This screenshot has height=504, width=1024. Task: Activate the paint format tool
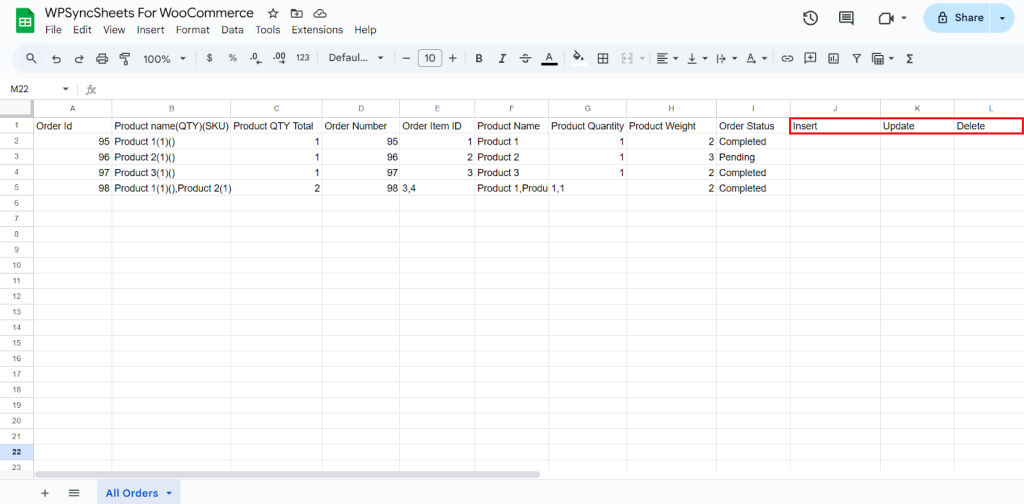(x=125, y=59)
